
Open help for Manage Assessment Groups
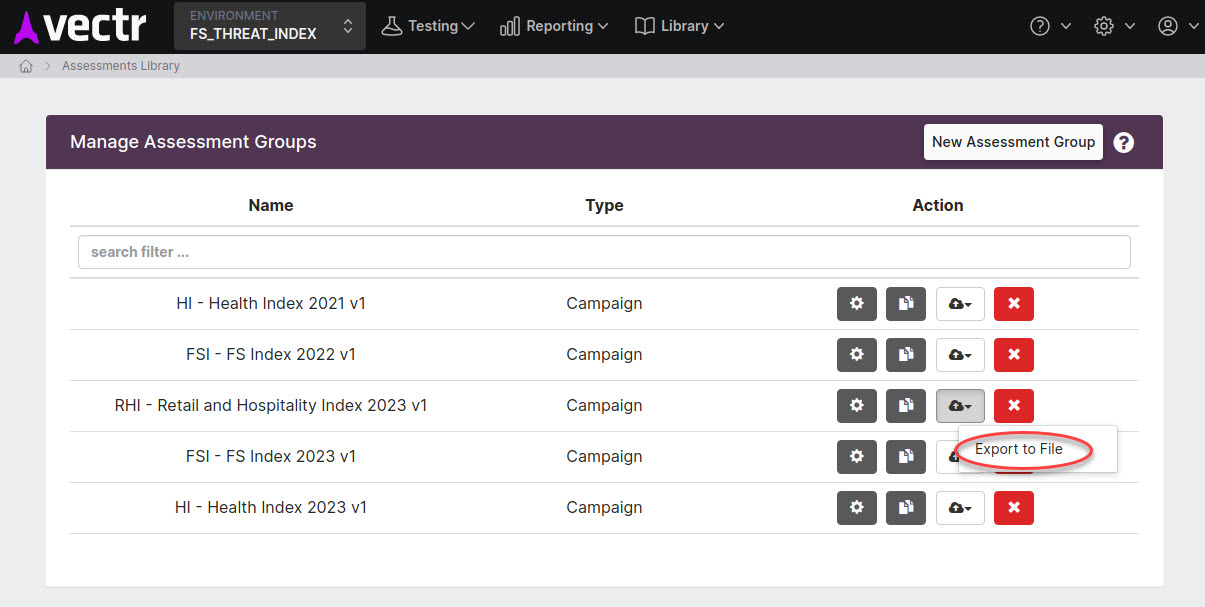1124,143
